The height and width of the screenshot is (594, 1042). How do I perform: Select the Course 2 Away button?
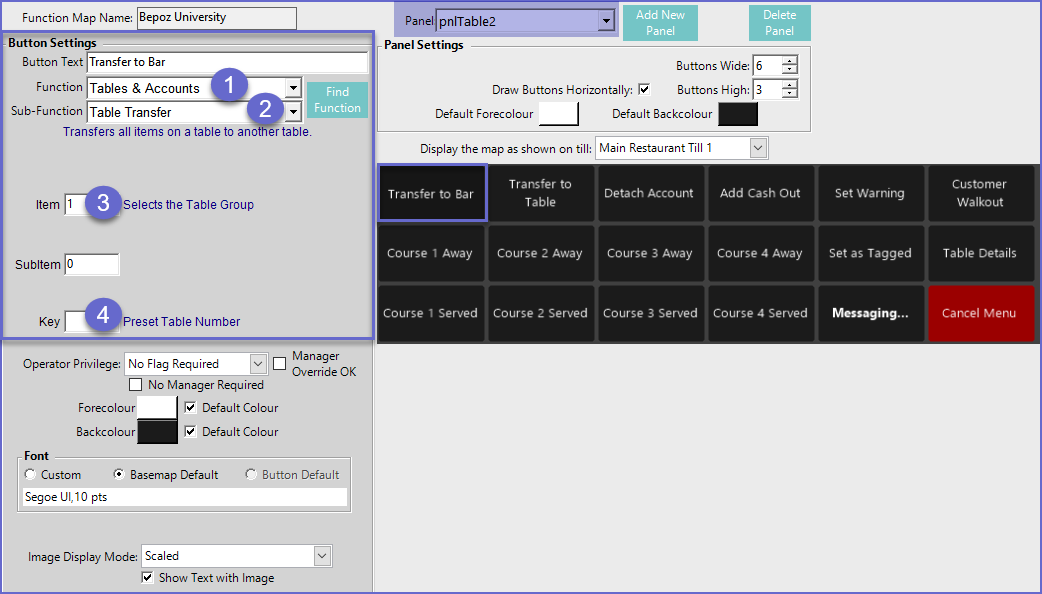click(x=540, y=253)
